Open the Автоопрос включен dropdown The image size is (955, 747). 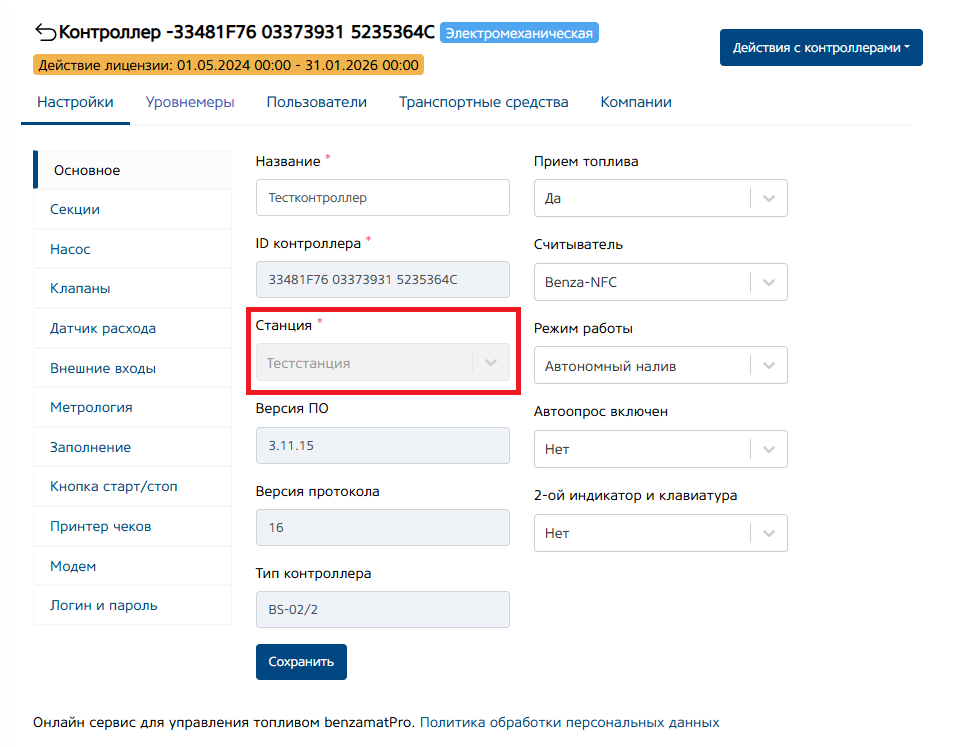pyautogui.click(x=660, y=449)
